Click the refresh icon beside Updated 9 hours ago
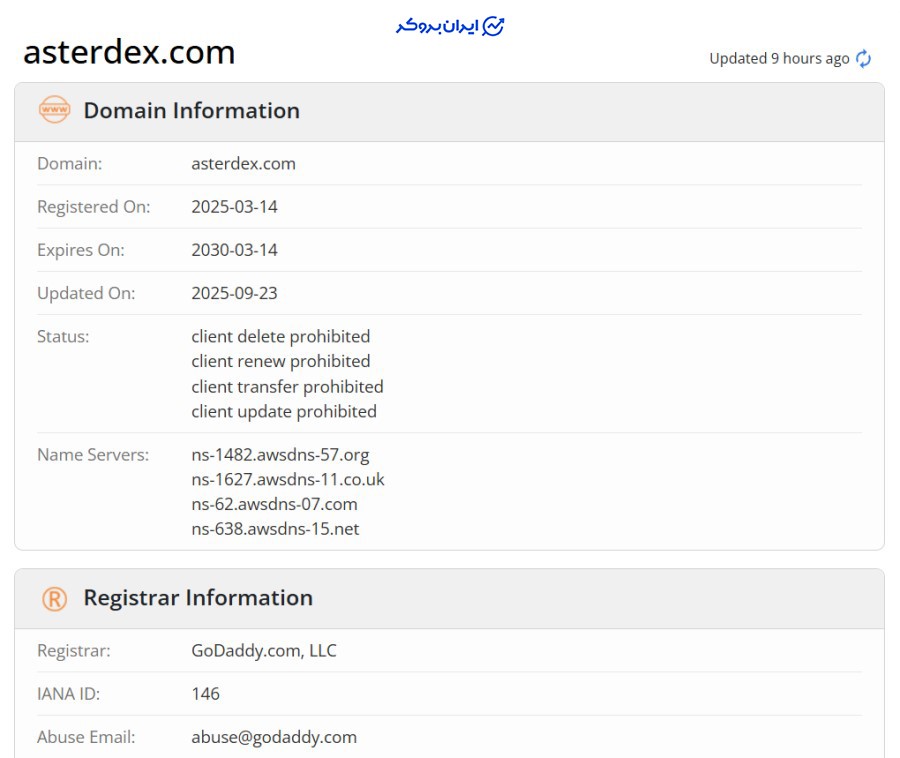 tap(863, 59)
